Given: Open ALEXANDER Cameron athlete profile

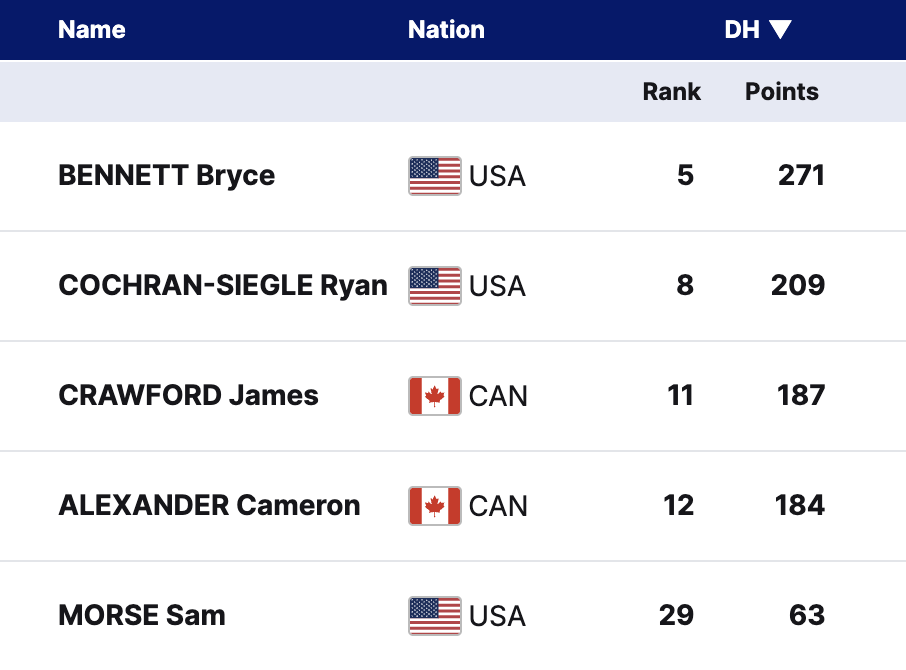Looking at the screenshot, I should click(x=210, y=506).
